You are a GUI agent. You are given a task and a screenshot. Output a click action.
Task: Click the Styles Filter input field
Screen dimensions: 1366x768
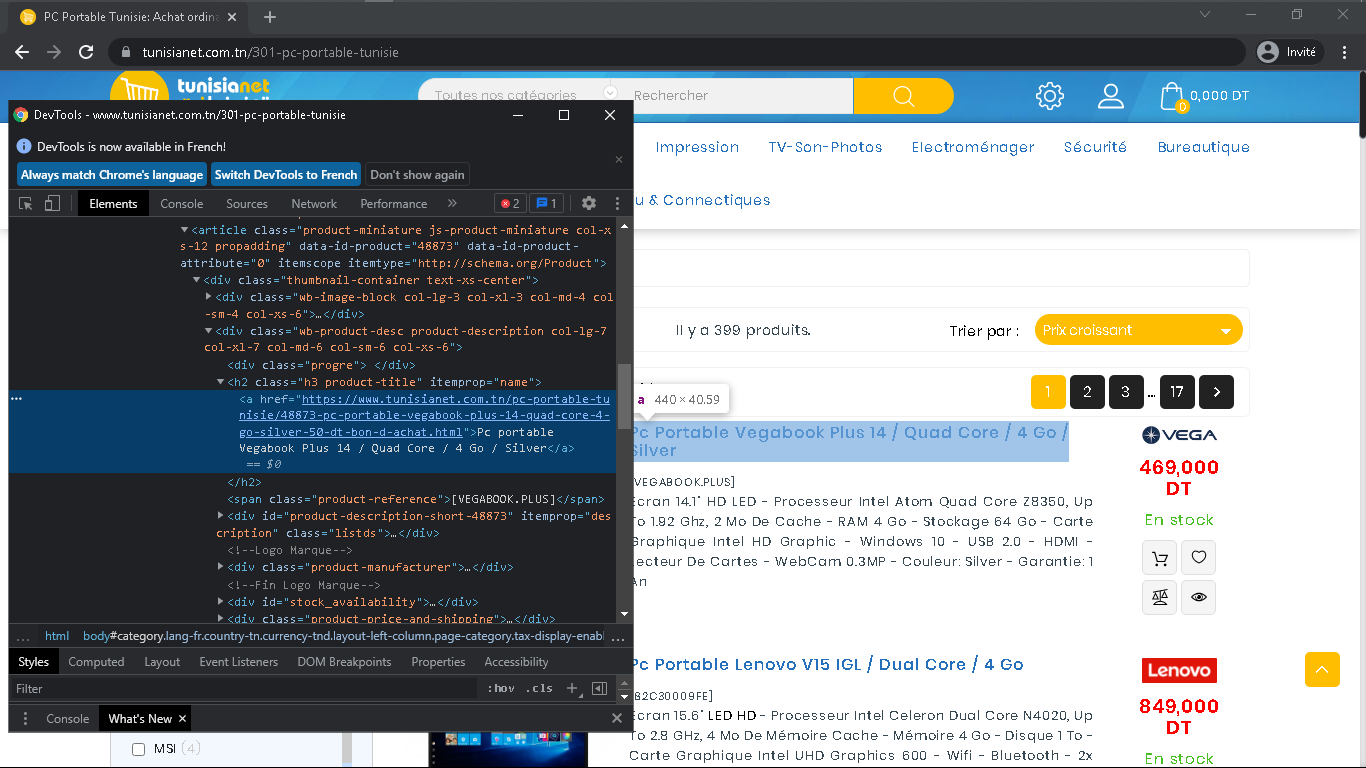245,688
